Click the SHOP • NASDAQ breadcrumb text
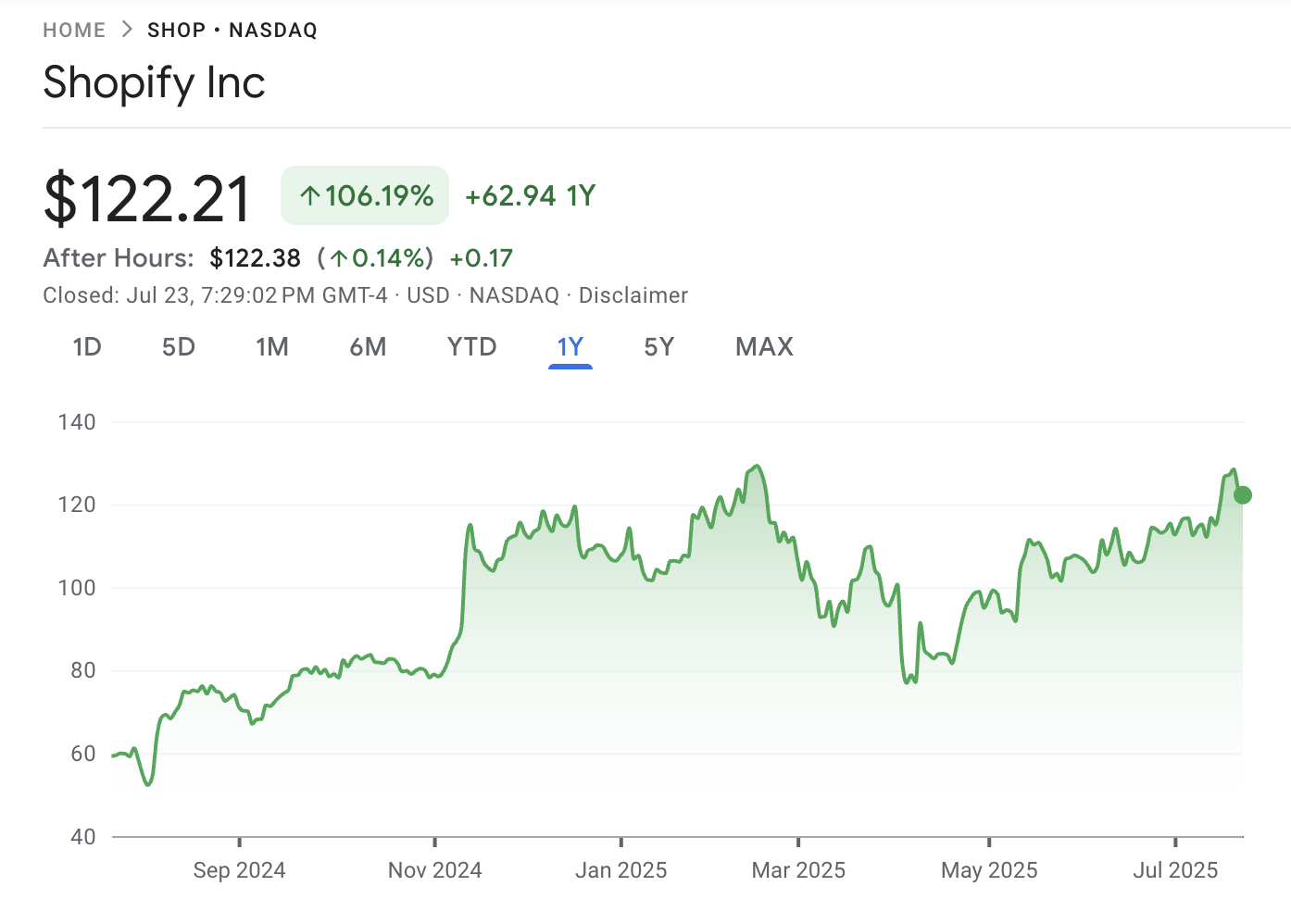1291x924 pixels. click(232, 31)
